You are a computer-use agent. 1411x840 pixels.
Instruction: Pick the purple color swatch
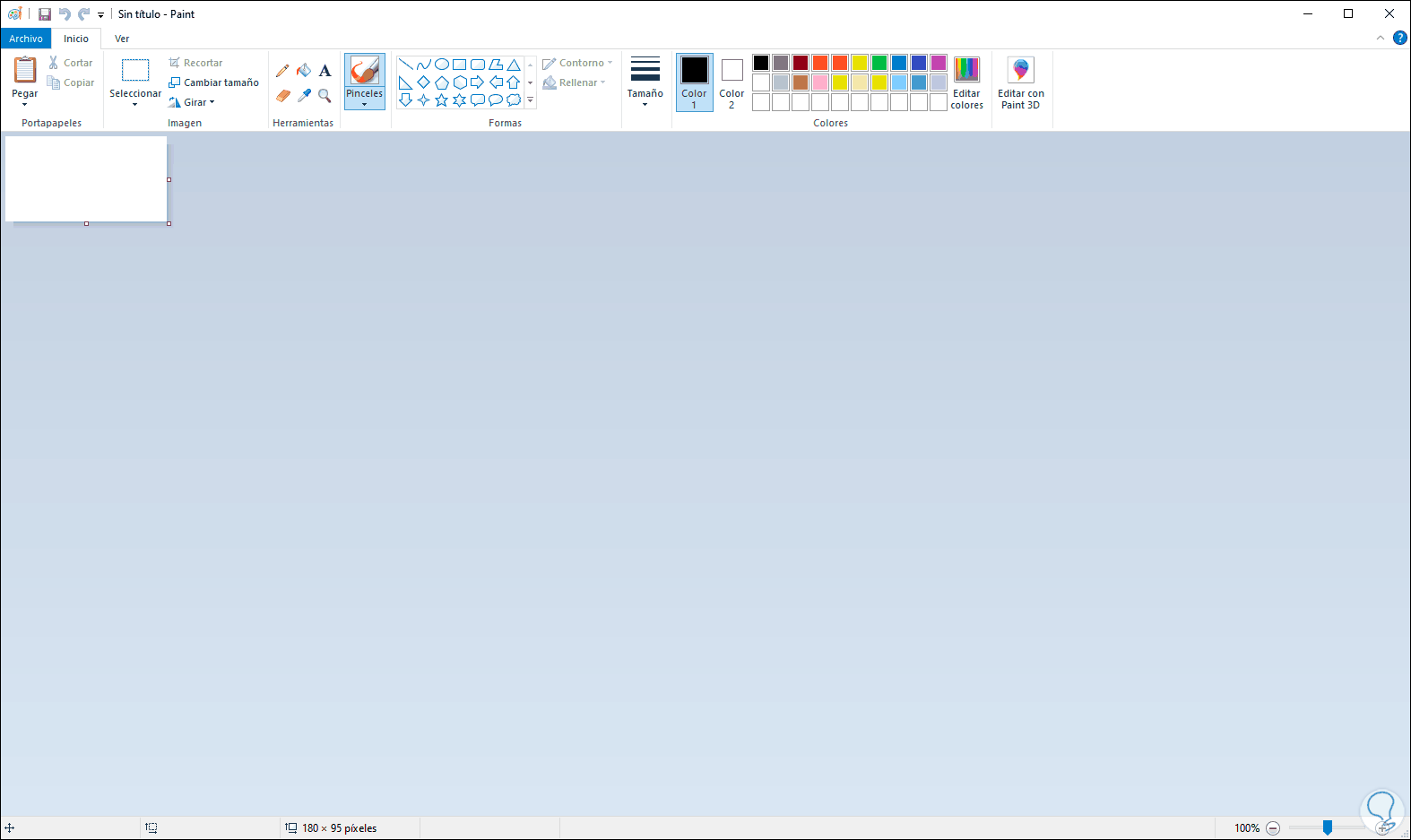pos(939,63)
